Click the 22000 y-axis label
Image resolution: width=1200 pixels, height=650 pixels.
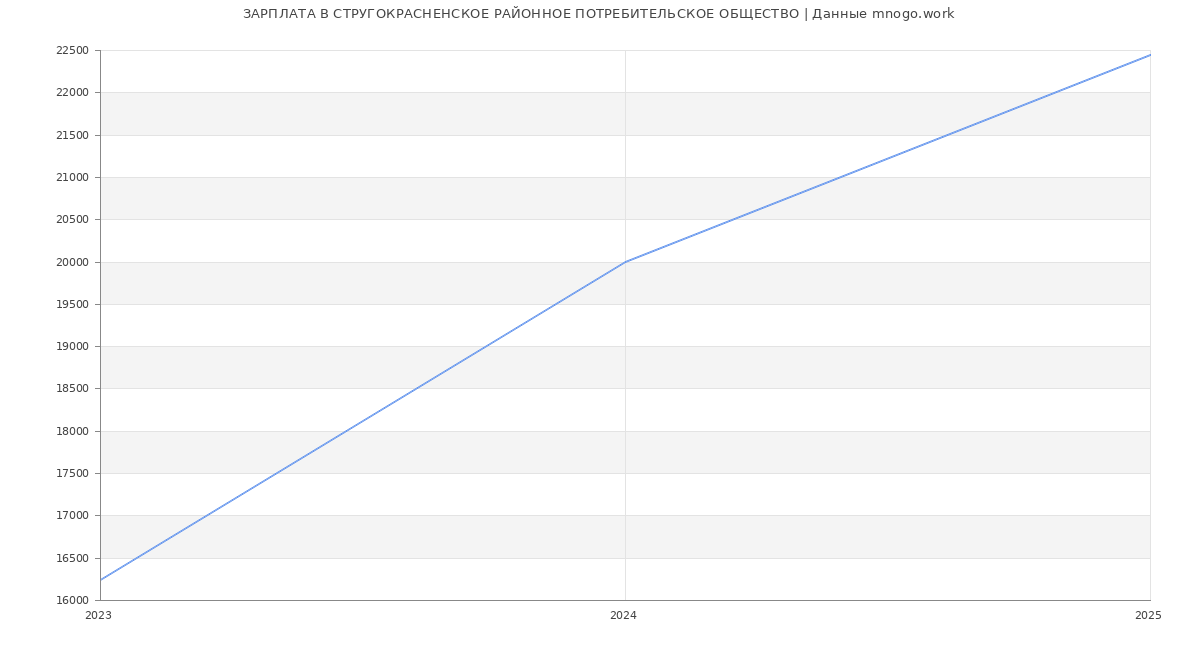[x=72, y=93]
